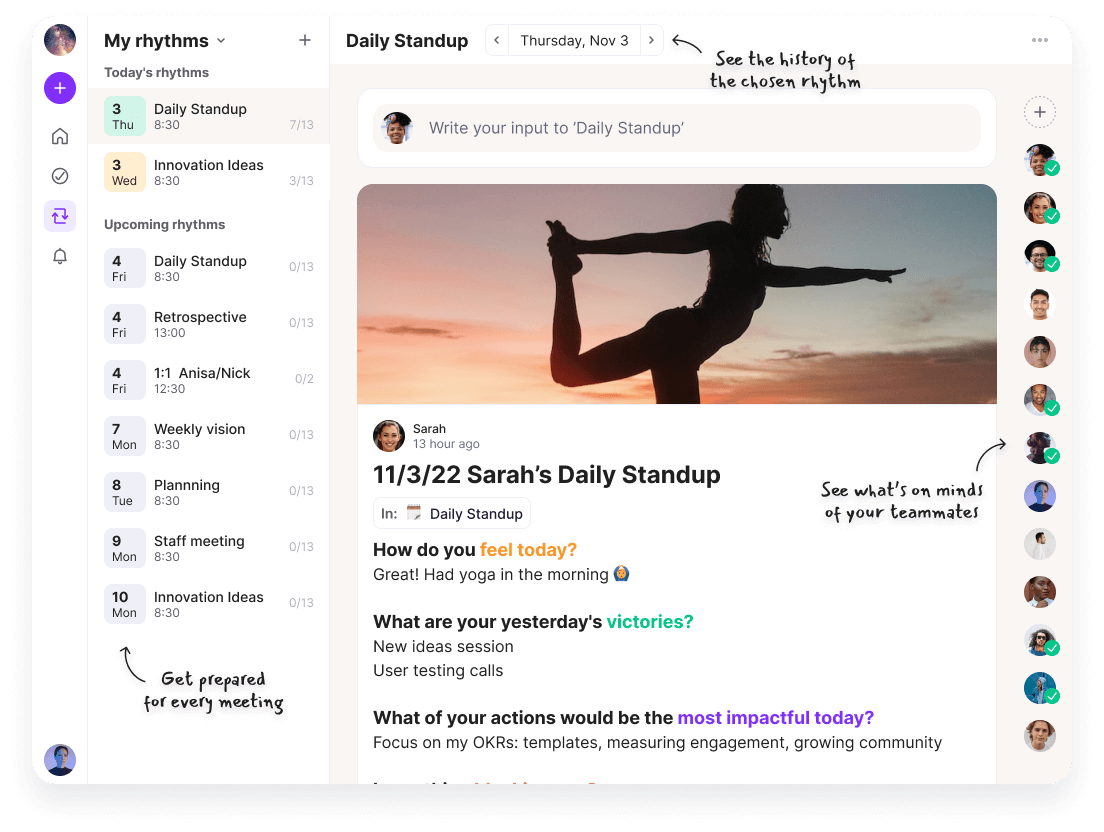Click Sarah's name on the post
Screen dimensions: 1104x832
[x=429, y=429]
